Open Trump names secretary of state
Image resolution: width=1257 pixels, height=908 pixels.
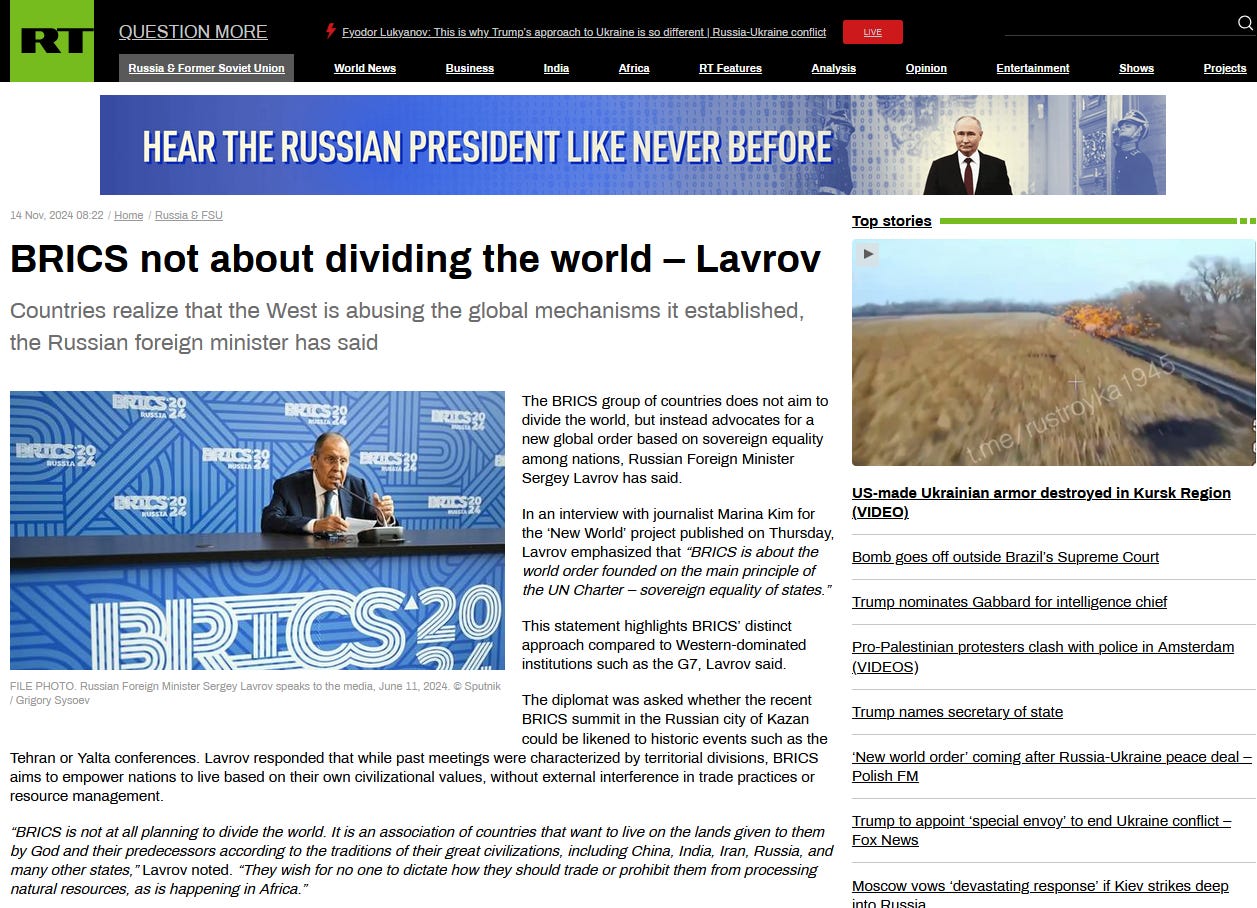tap(957, 712)
